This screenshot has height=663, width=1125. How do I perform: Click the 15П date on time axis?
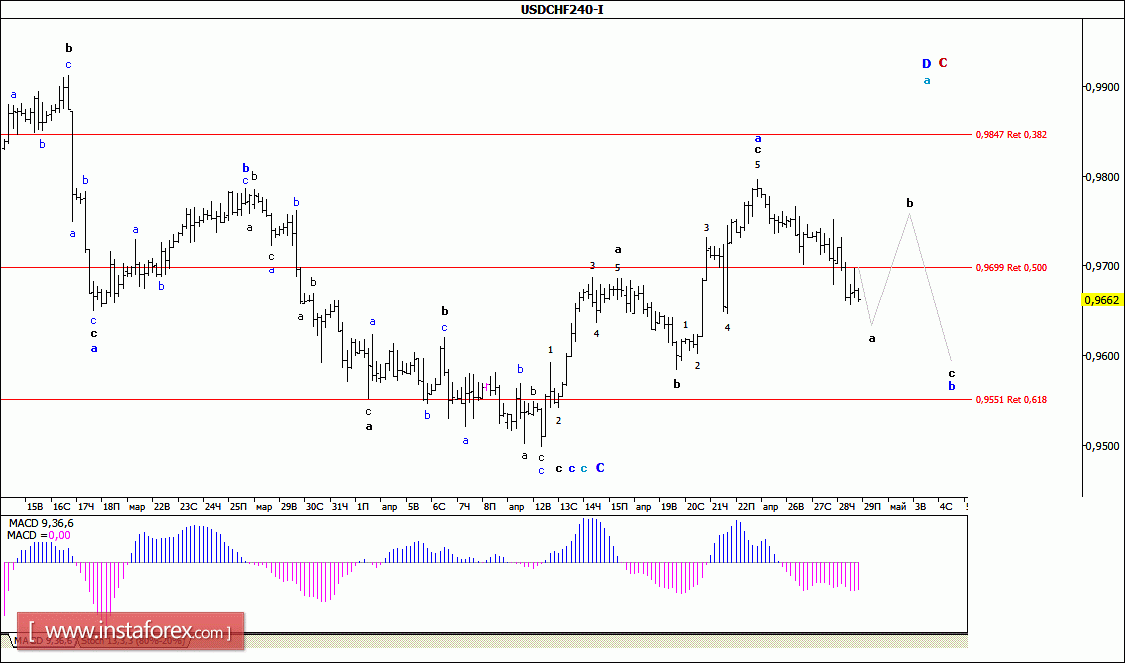click(x=618, y=507)
